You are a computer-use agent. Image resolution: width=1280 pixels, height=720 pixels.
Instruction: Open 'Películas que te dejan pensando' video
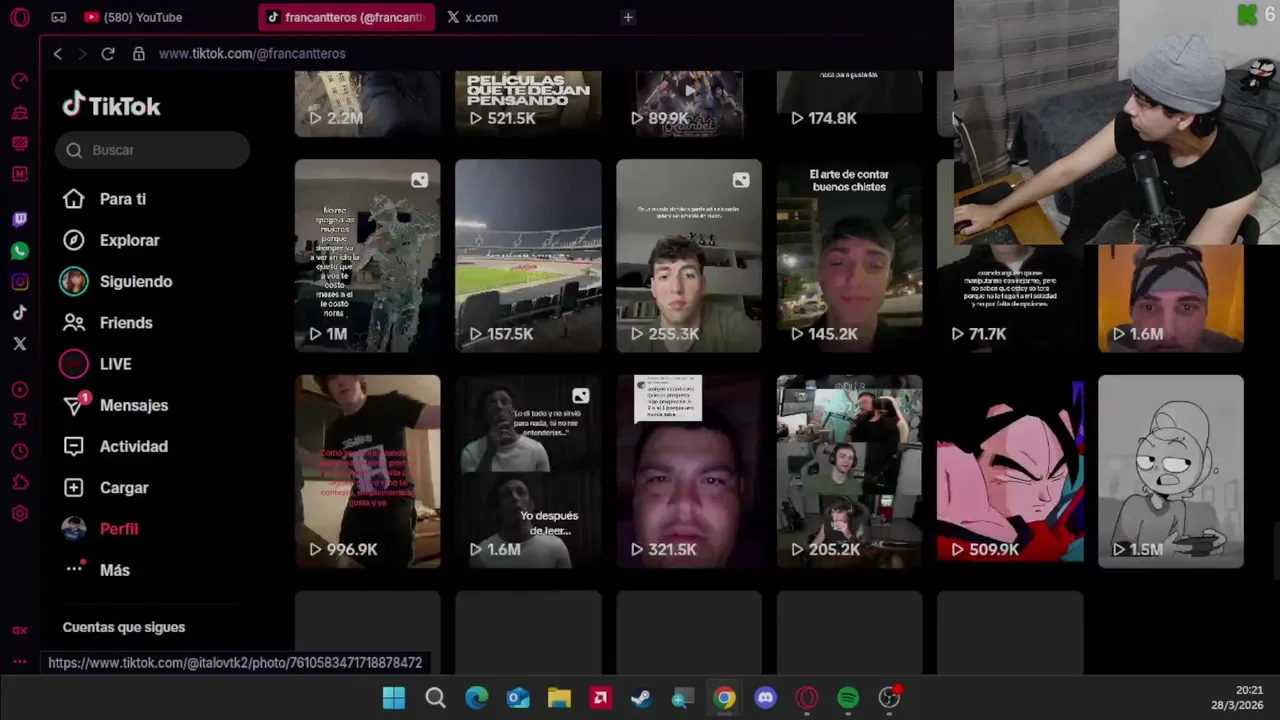528,103
